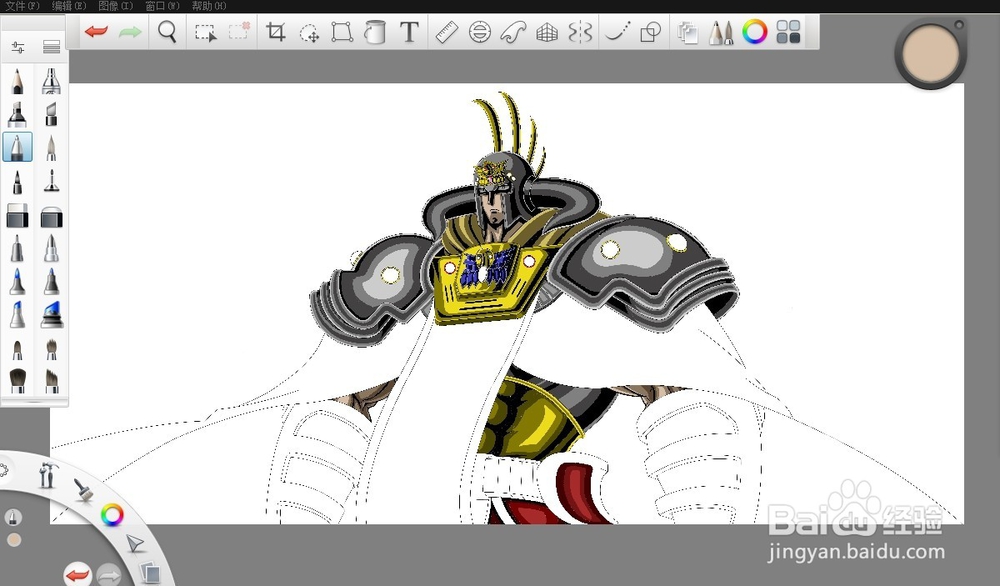Click the green Redo arrow in top toolbar
The height and width of the screenshot is (586, 1000).
[x=130, y=31]
